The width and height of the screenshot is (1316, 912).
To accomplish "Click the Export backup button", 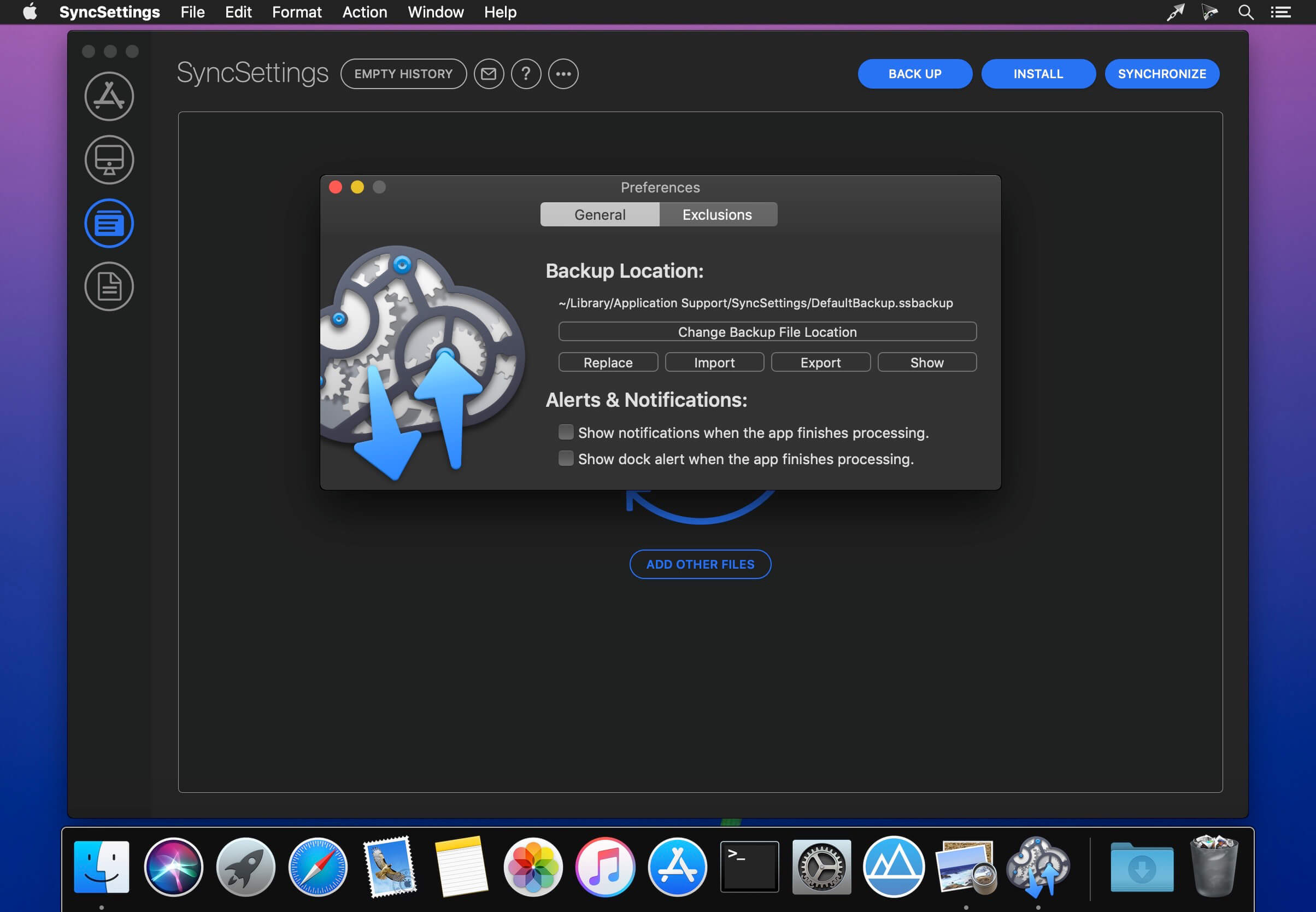I will 820,363.
